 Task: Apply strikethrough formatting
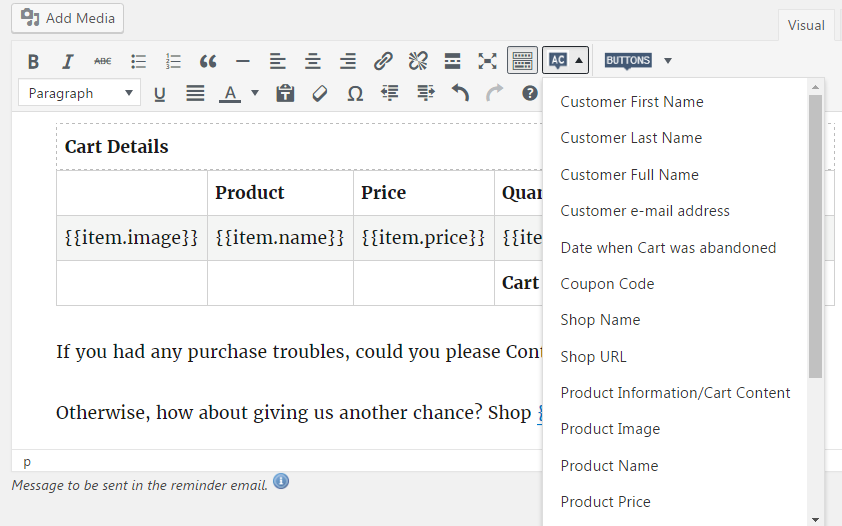tap(103, 61)
